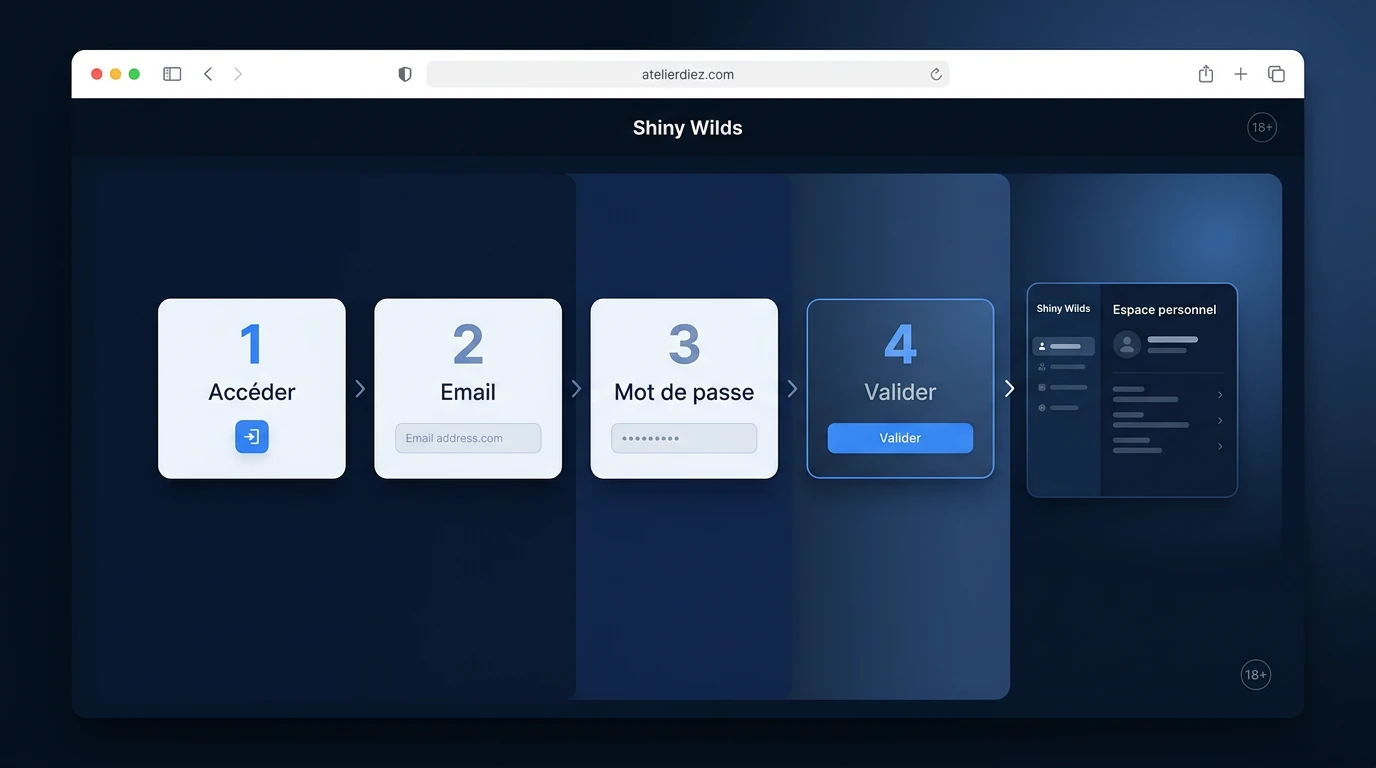Click the Shiny Wilds page title

[688, 128]
